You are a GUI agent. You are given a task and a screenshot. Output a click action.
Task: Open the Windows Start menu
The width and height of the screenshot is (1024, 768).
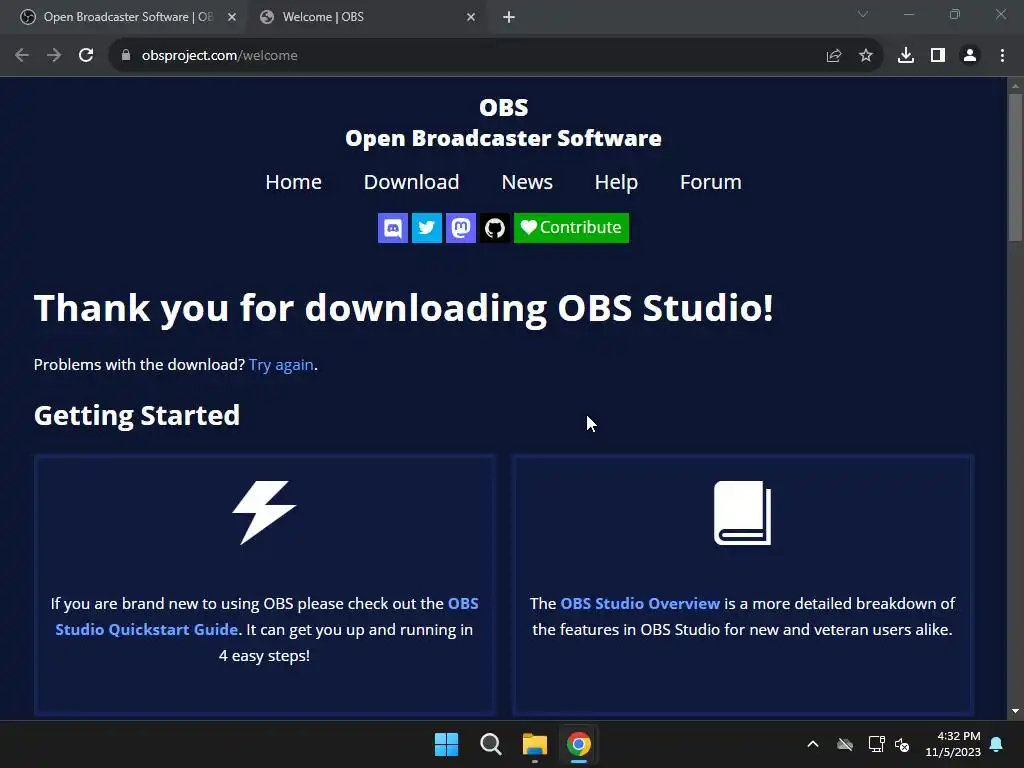447,744
